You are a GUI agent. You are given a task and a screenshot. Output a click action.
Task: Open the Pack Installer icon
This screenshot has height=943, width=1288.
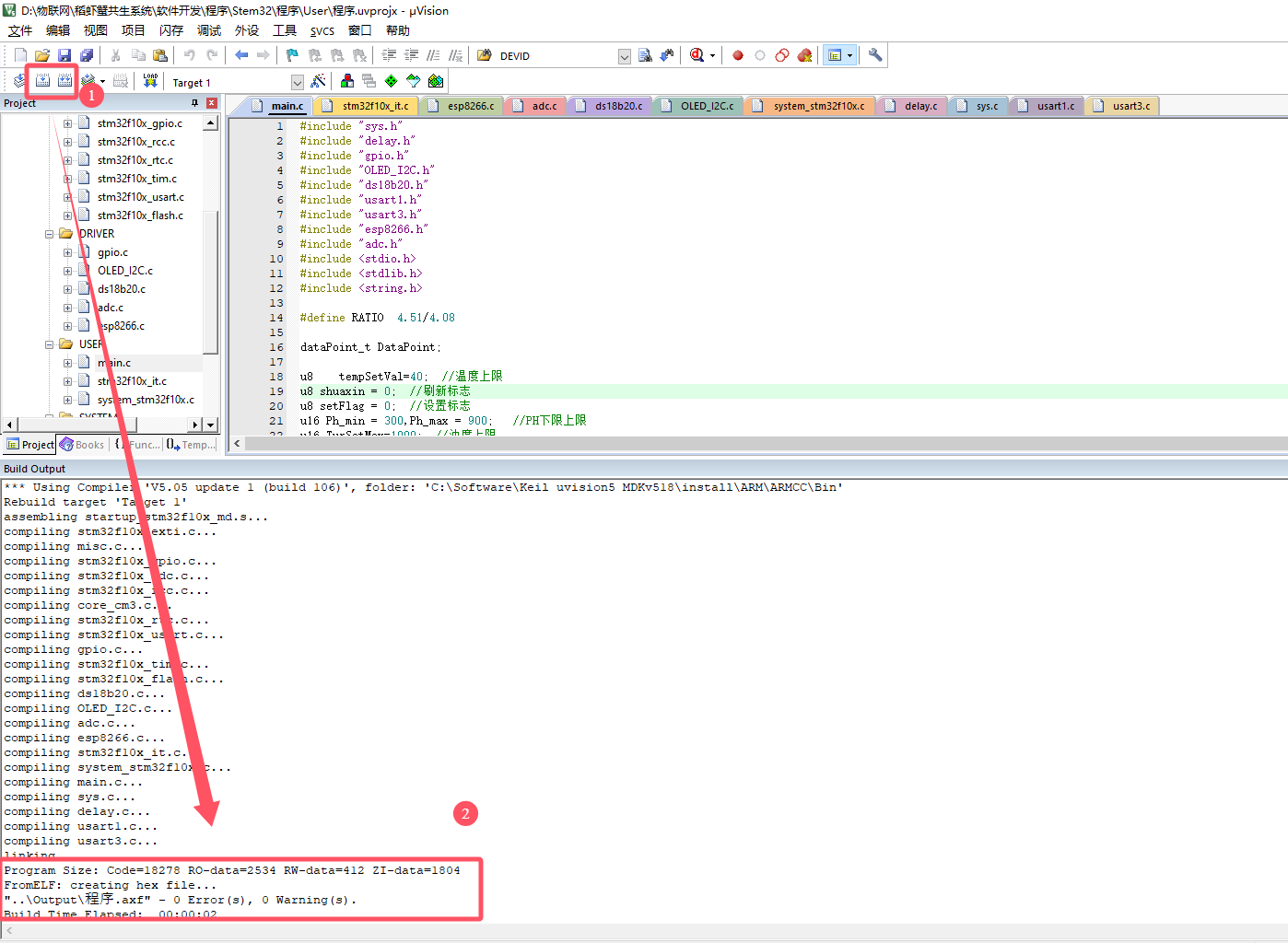[x=436, y=81]
